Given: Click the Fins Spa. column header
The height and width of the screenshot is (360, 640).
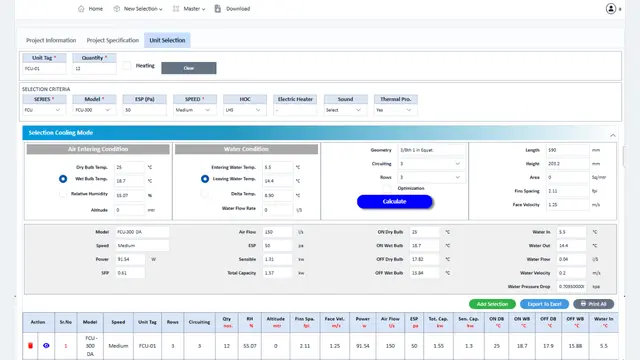Looking at the screenshot, I should [305, 322].
